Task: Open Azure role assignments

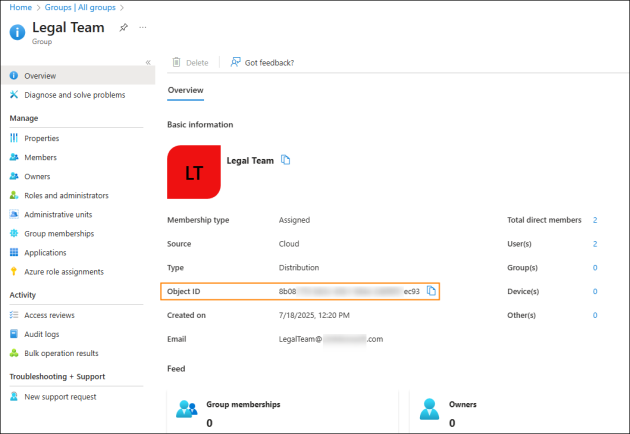Action: (x=64, y=272)
